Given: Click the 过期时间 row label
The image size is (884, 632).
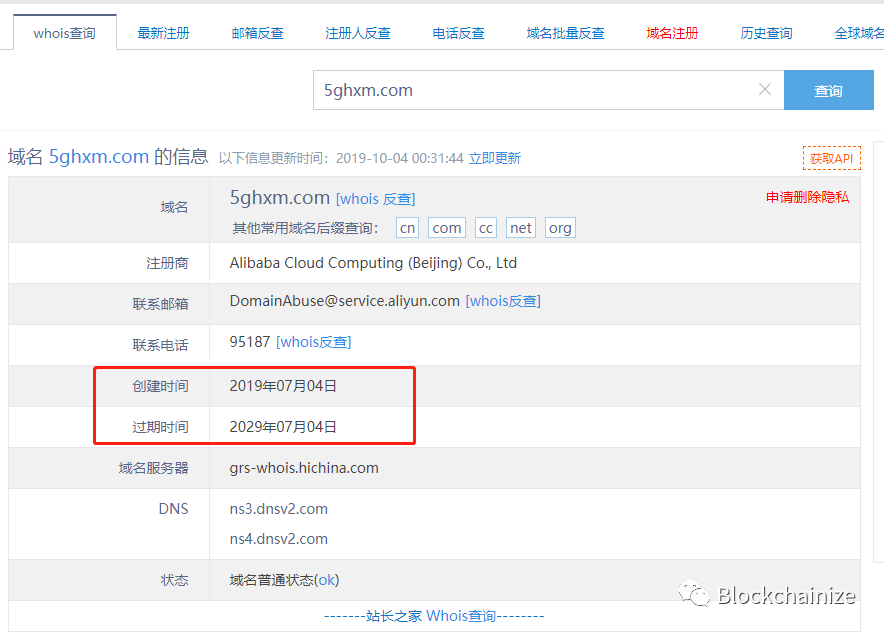Looking at the screenshot, I should click(160, 427).
